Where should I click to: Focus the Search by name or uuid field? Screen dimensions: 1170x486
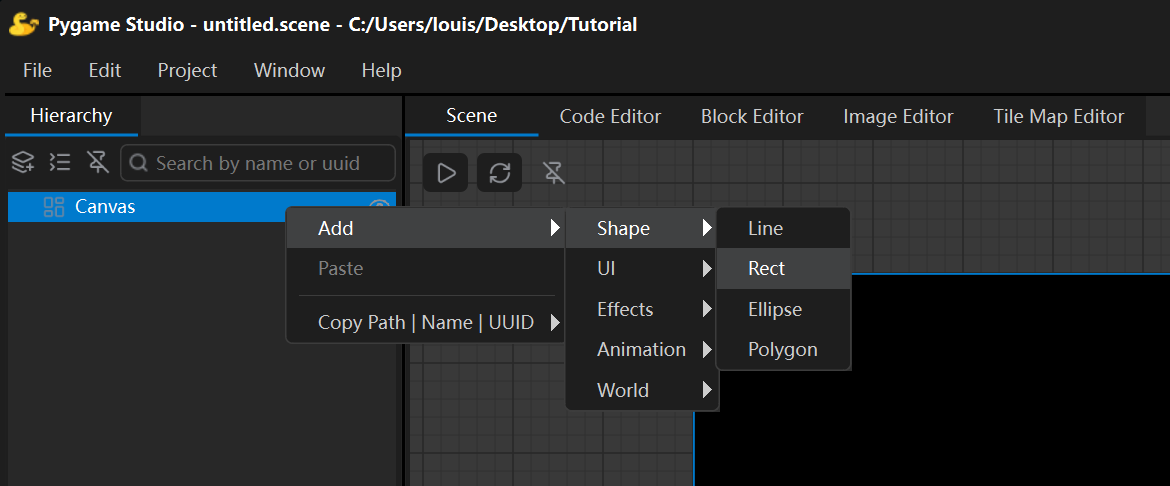coord(258,163)
